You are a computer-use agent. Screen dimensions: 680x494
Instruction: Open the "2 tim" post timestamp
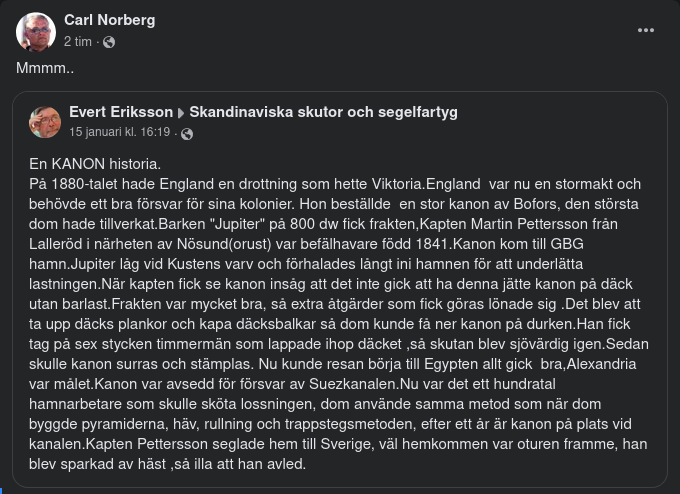[78, 42]
